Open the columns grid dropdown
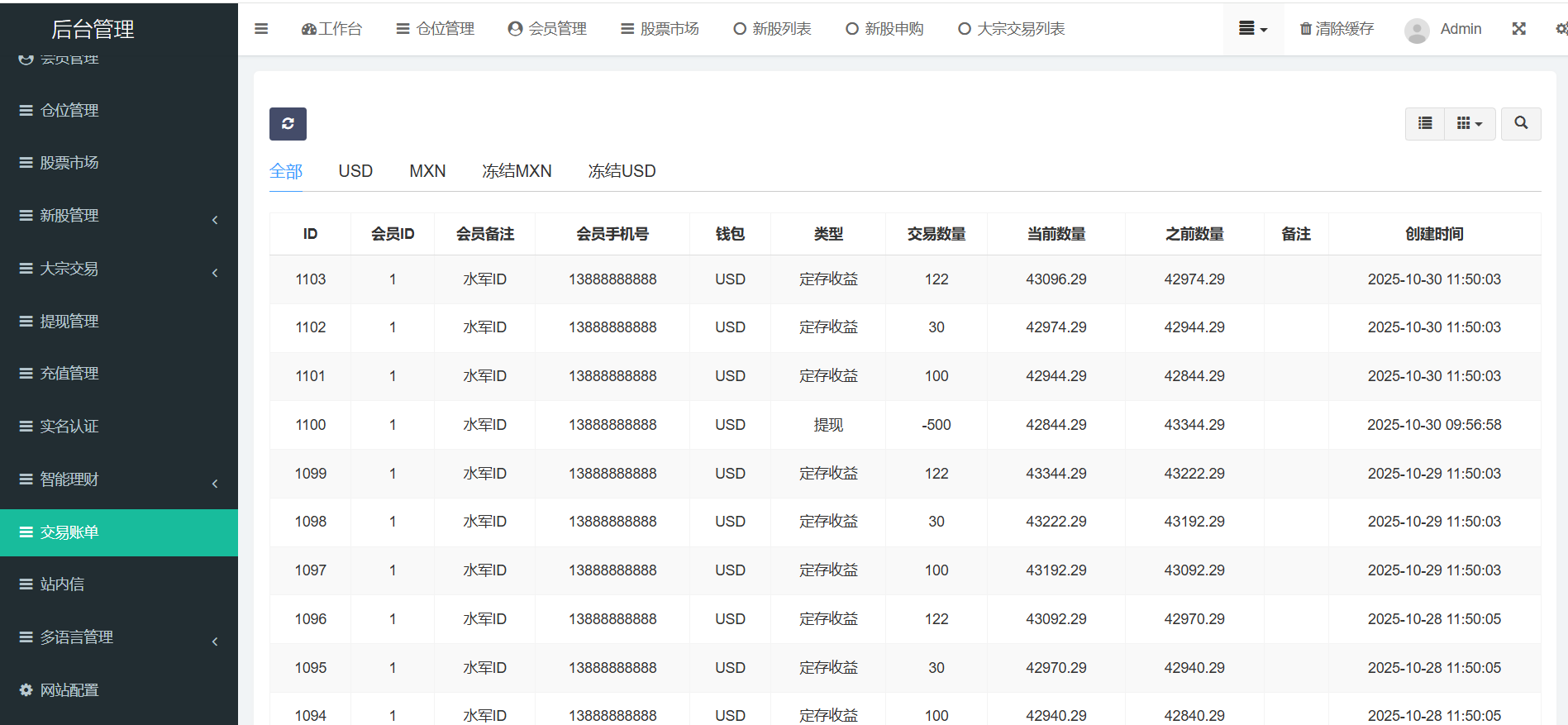Image resolution: width=1568 pixels, height=725 pixels. tap(1469, 124)
